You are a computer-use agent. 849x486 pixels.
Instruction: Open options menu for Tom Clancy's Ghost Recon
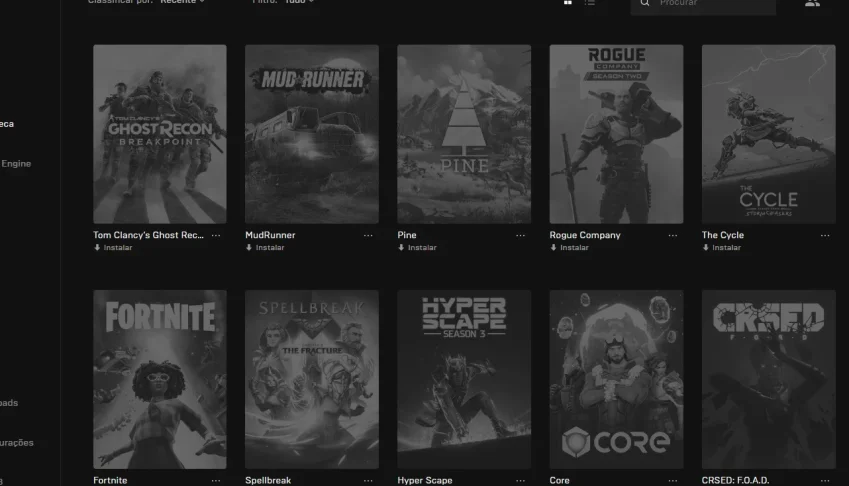215,235
